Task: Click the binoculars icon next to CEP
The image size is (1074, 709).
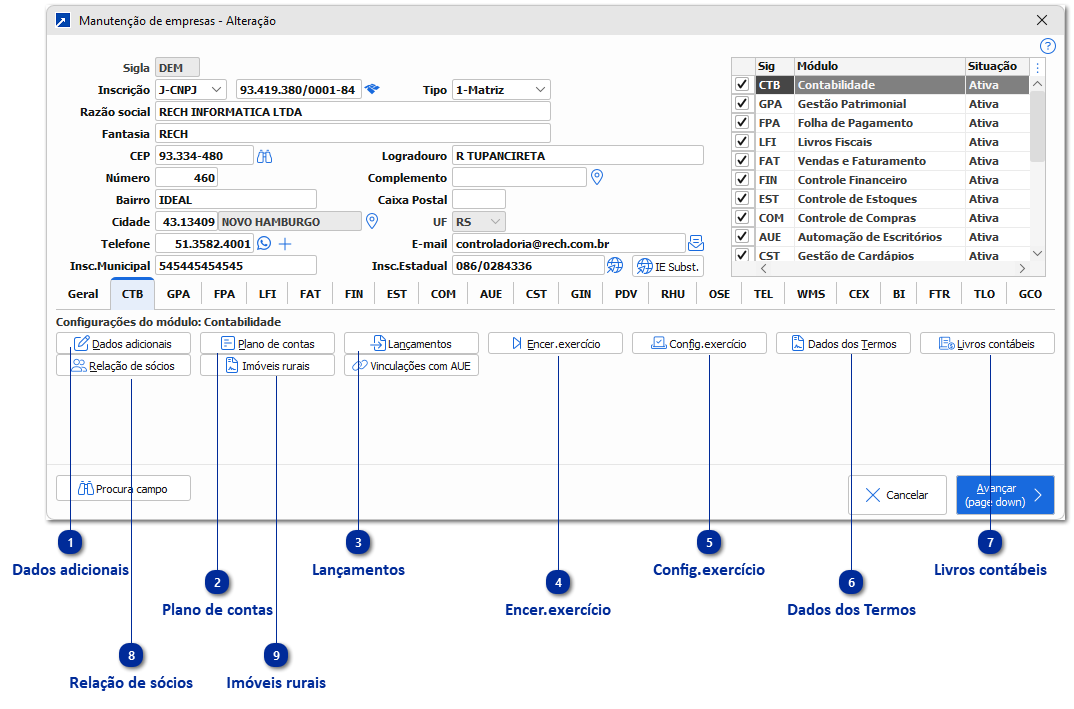Action: [264, 156]
